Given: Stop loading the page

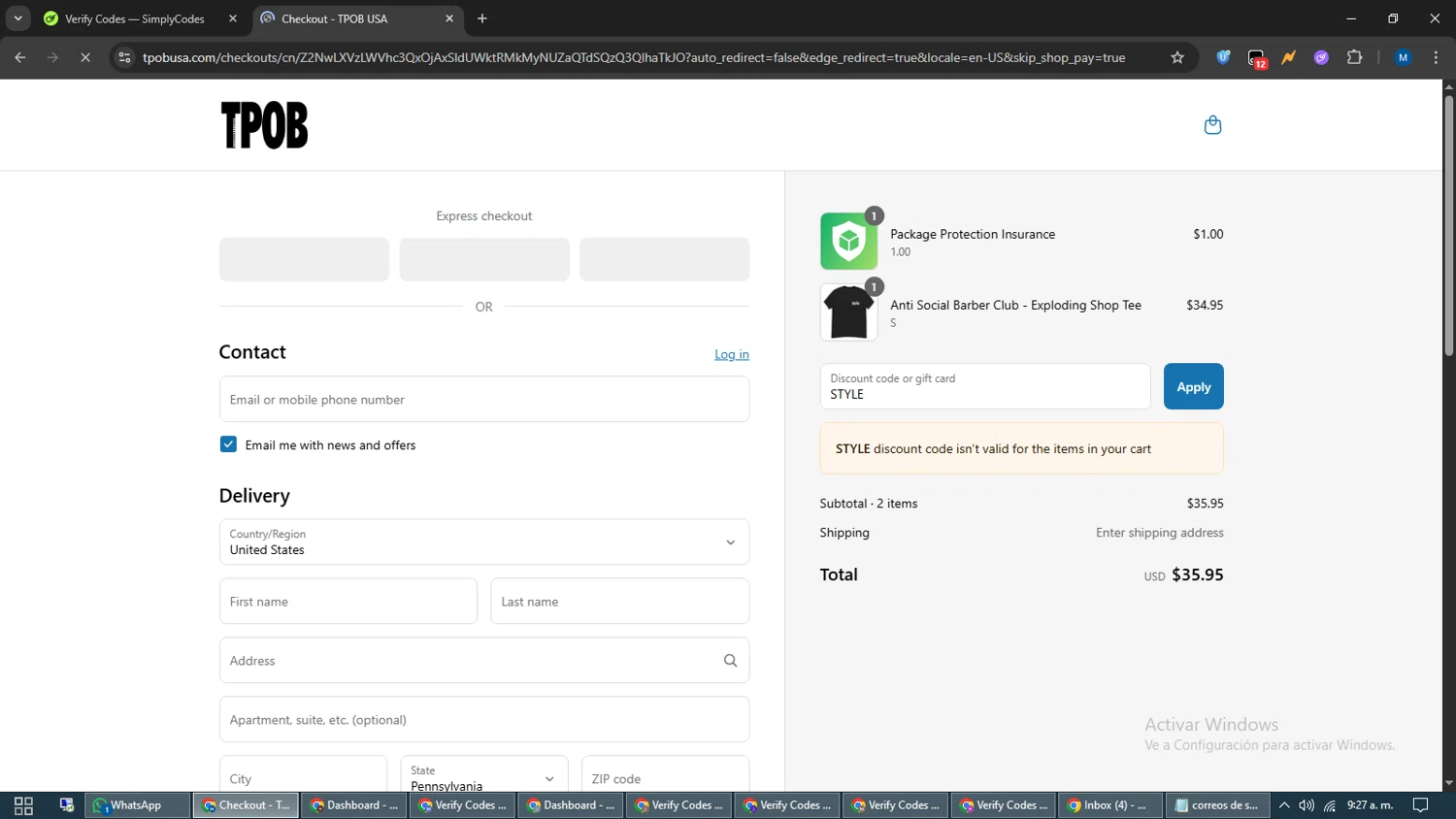Looking at the screenshot, I should pos(85,57).
